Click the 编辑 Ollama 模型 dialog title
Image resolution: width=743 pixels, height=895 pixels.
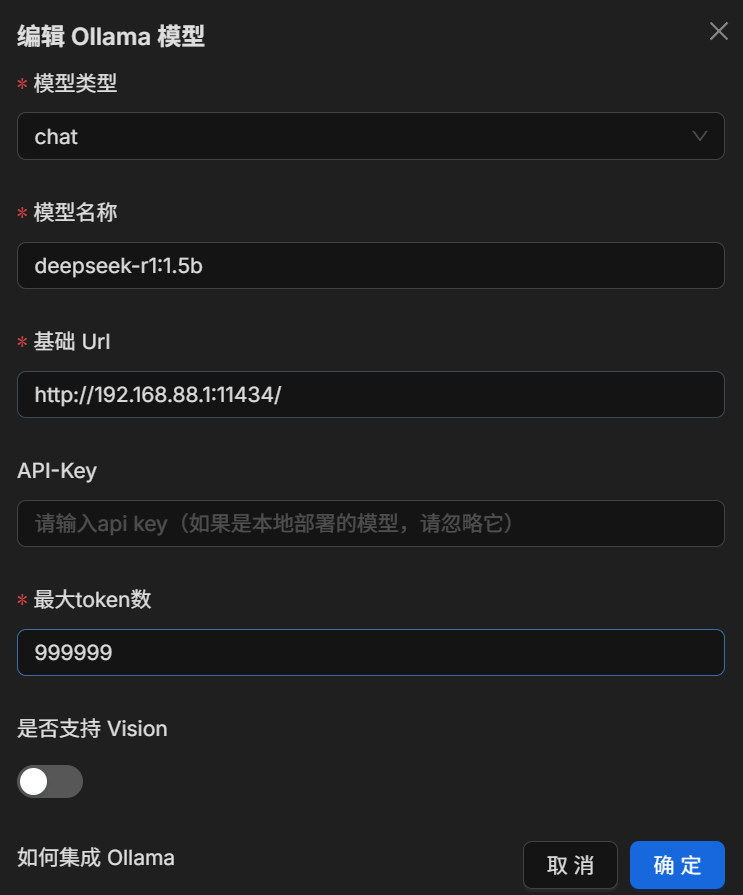111,37
